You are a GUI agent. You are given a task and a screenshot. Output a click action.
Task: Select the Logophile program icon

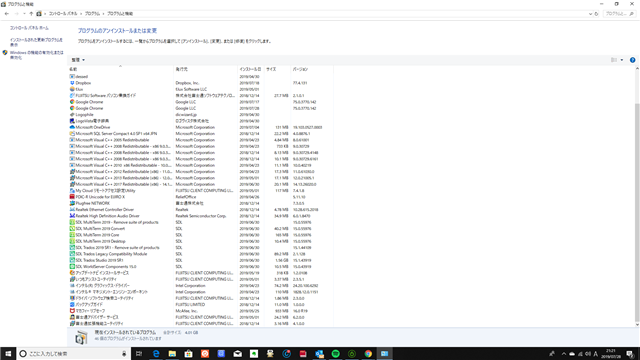[x=72, y=115]
